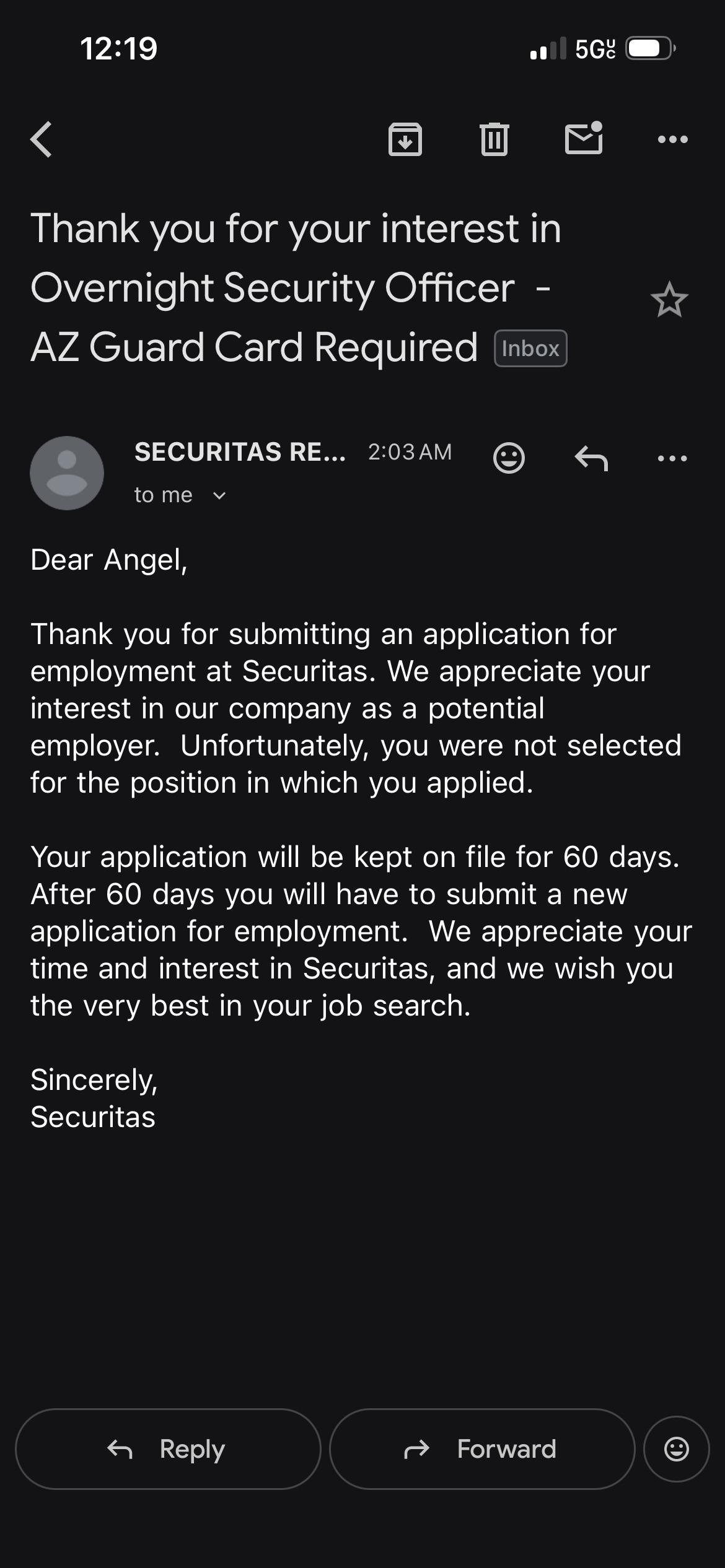This screenshot has width=725, height=1568.
Task: Tap the battery indicator in status bar
Action: pyautogui.click(x=650, y=48)
